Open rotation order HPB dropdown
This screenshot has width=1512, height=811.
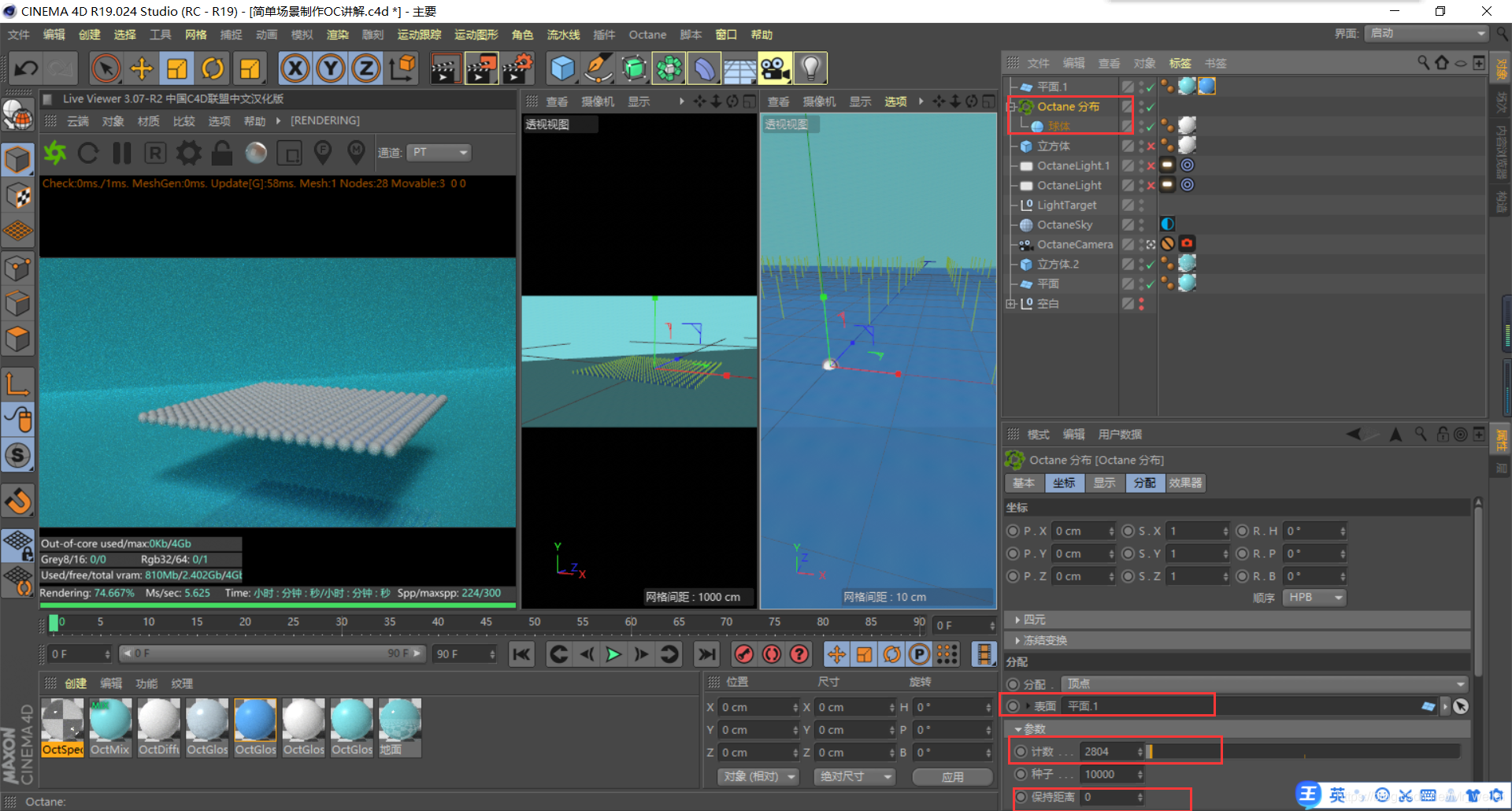pos(1314,598)
